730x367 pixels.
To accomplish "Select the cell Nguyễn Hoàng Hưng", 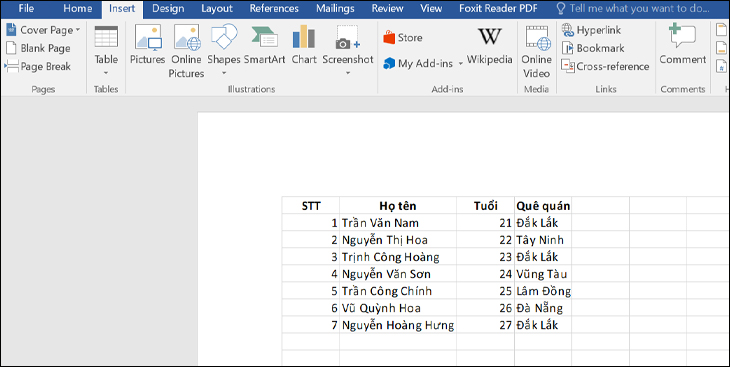I will coord(398,325).
